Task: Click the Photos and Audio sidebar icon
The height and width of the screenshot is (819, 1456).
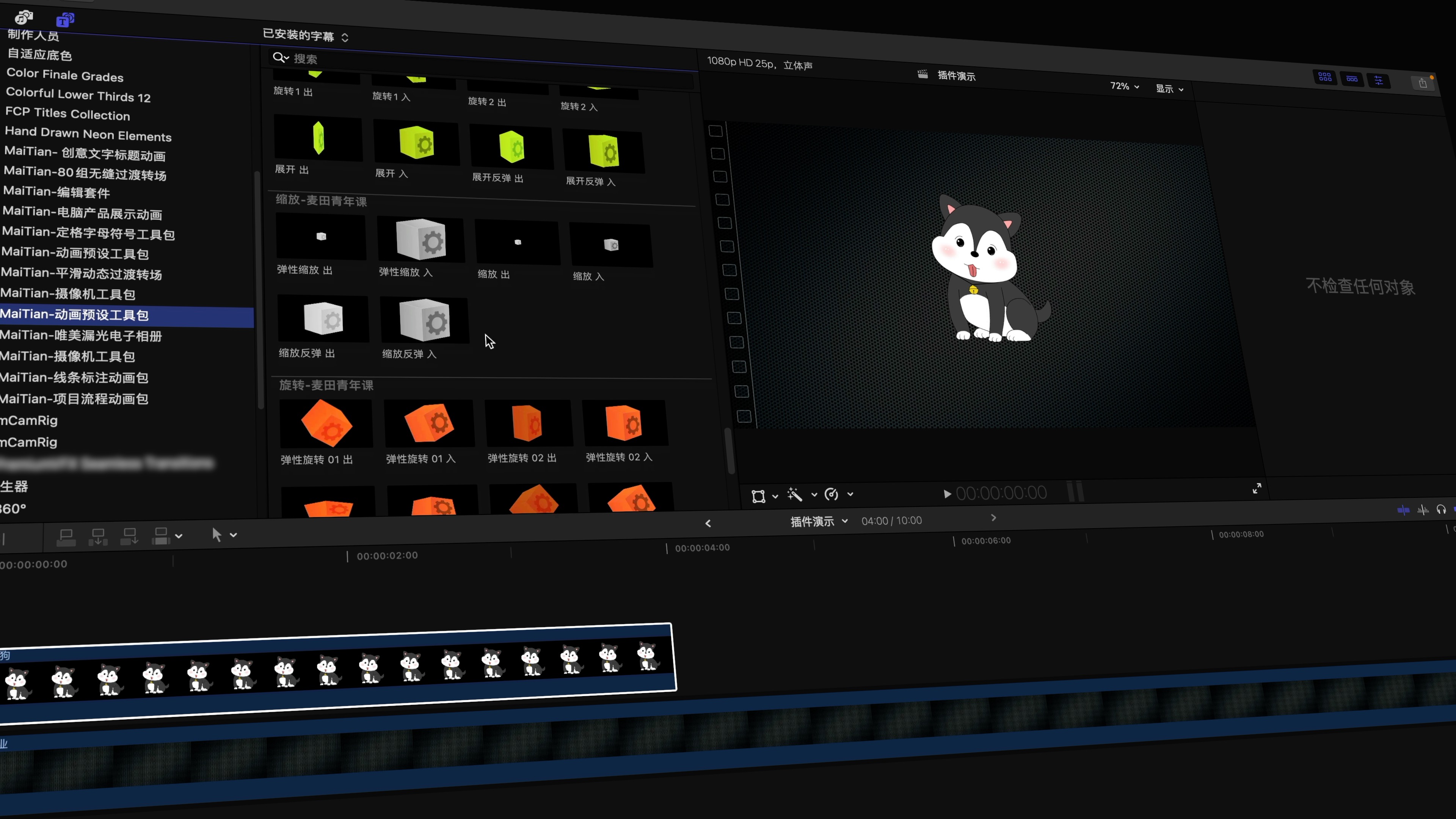Action: pos(24,17)
